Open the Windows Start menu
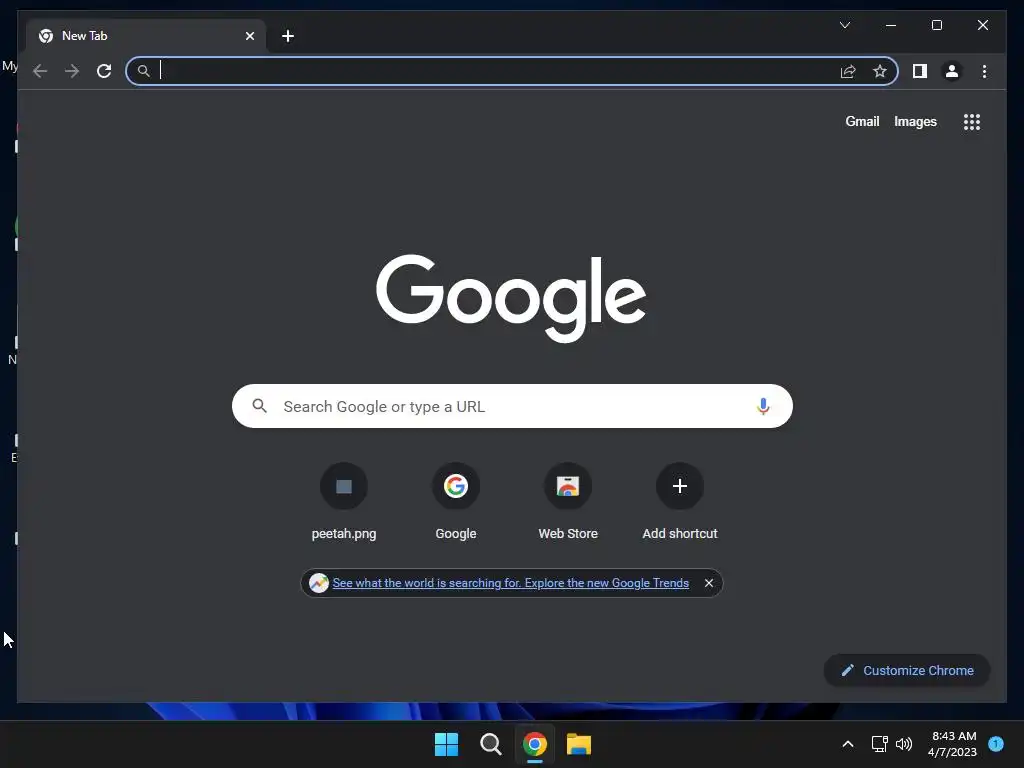This screenshot has width=1024, height=768. [x=446, y=744]
